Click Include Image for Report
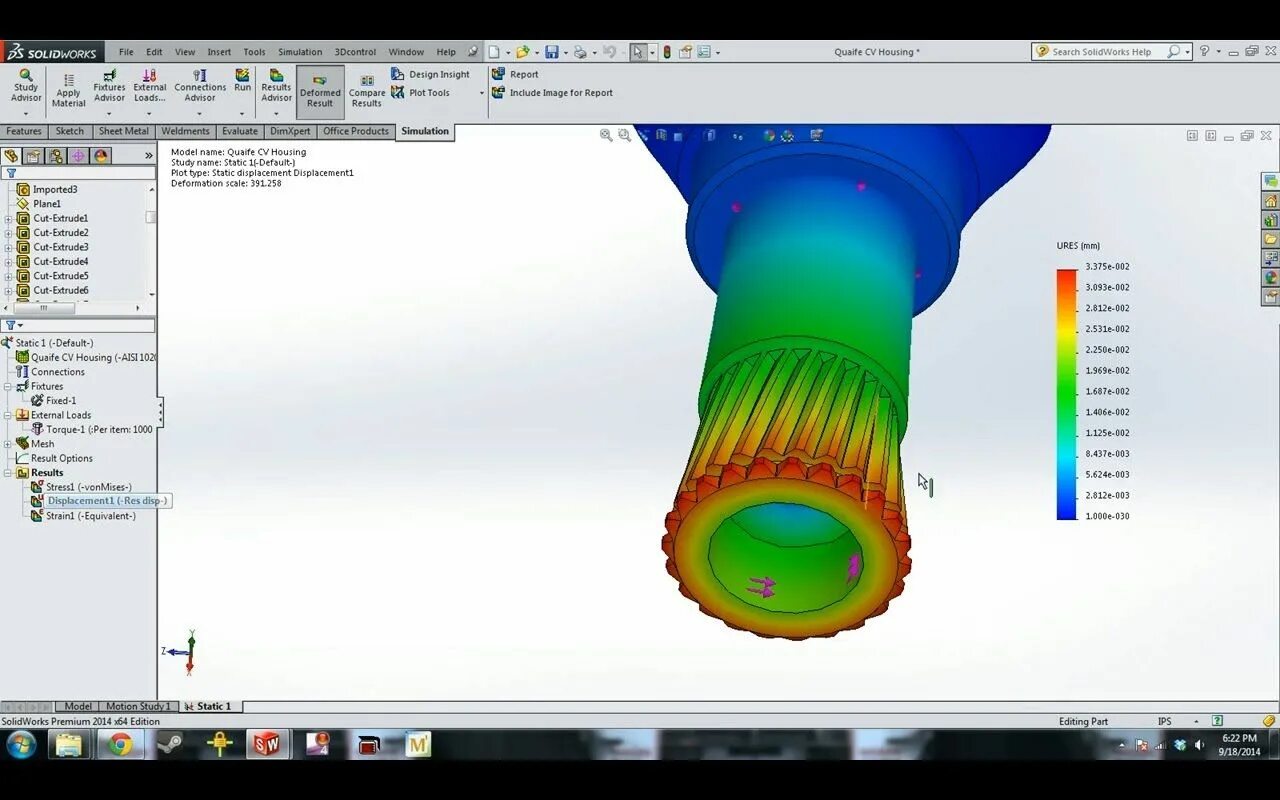This screenshot has width=1280, height=800. (552, 93)
